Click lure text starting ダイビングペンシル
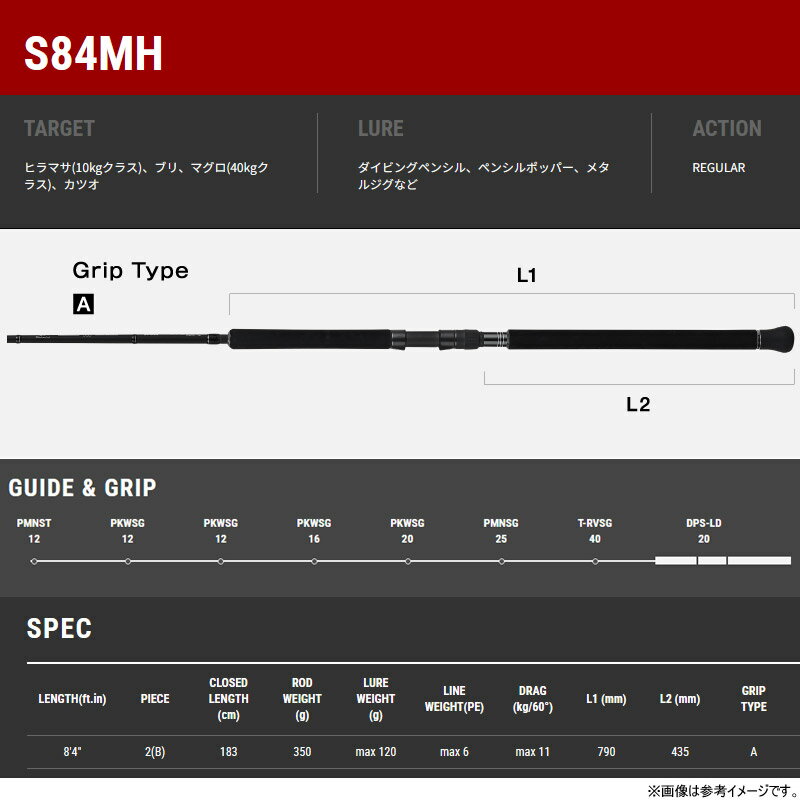800x800 pixels. (484, 176)
